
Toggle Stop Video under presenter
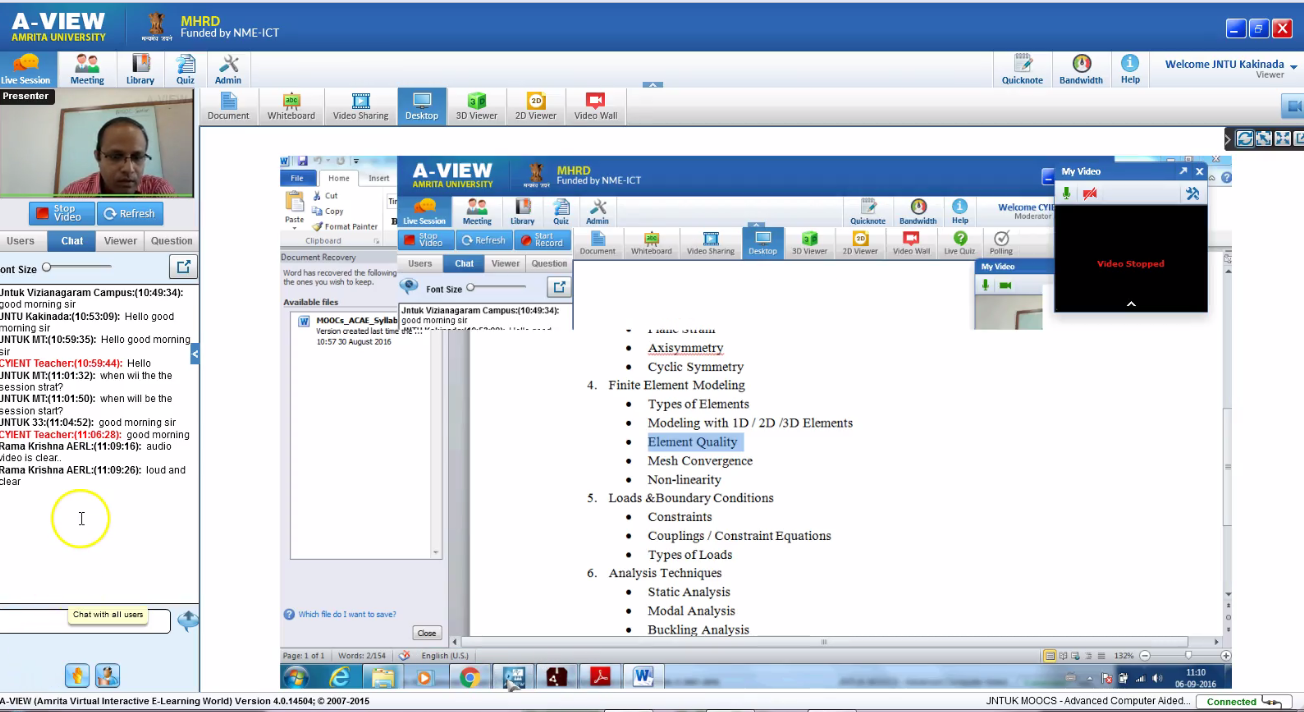pyautogui.click(x=62, y=213)
